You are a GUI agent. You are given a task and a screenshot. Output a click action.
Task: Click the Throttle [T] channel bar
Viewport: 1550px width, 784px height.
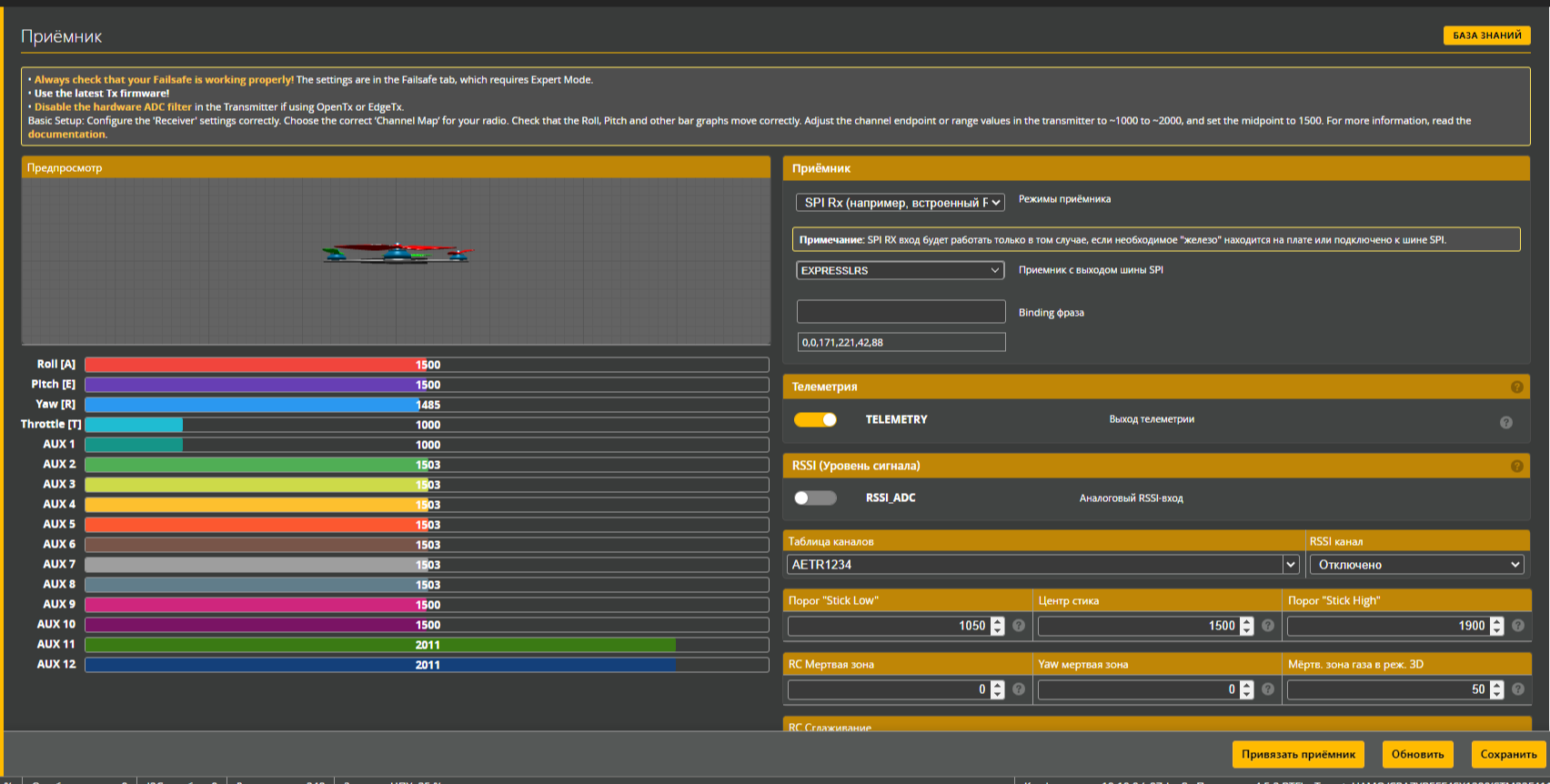pos(427,425)
